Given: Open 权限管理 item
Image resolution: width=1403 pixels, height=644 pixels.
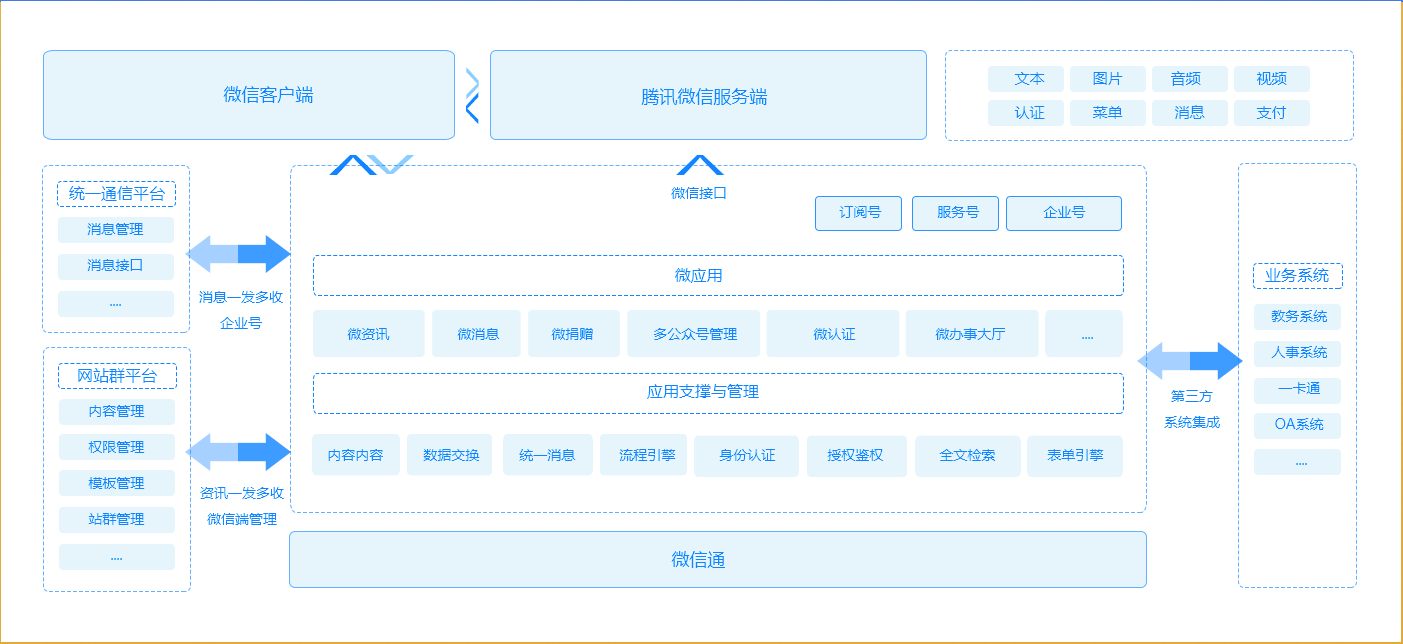Looking at the screenshot, I should point(116,447).
